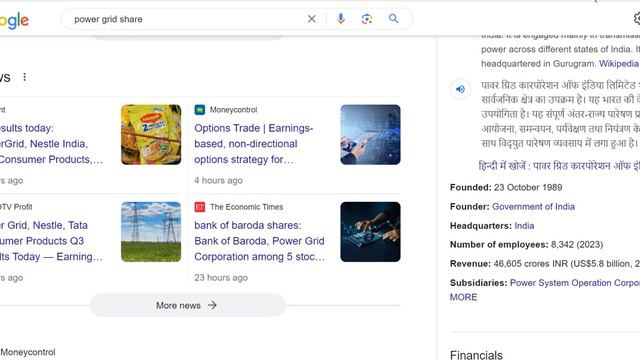Click the Revenue 46,605 crores INR text
This screenshot has height=360, width=640.
544,264
